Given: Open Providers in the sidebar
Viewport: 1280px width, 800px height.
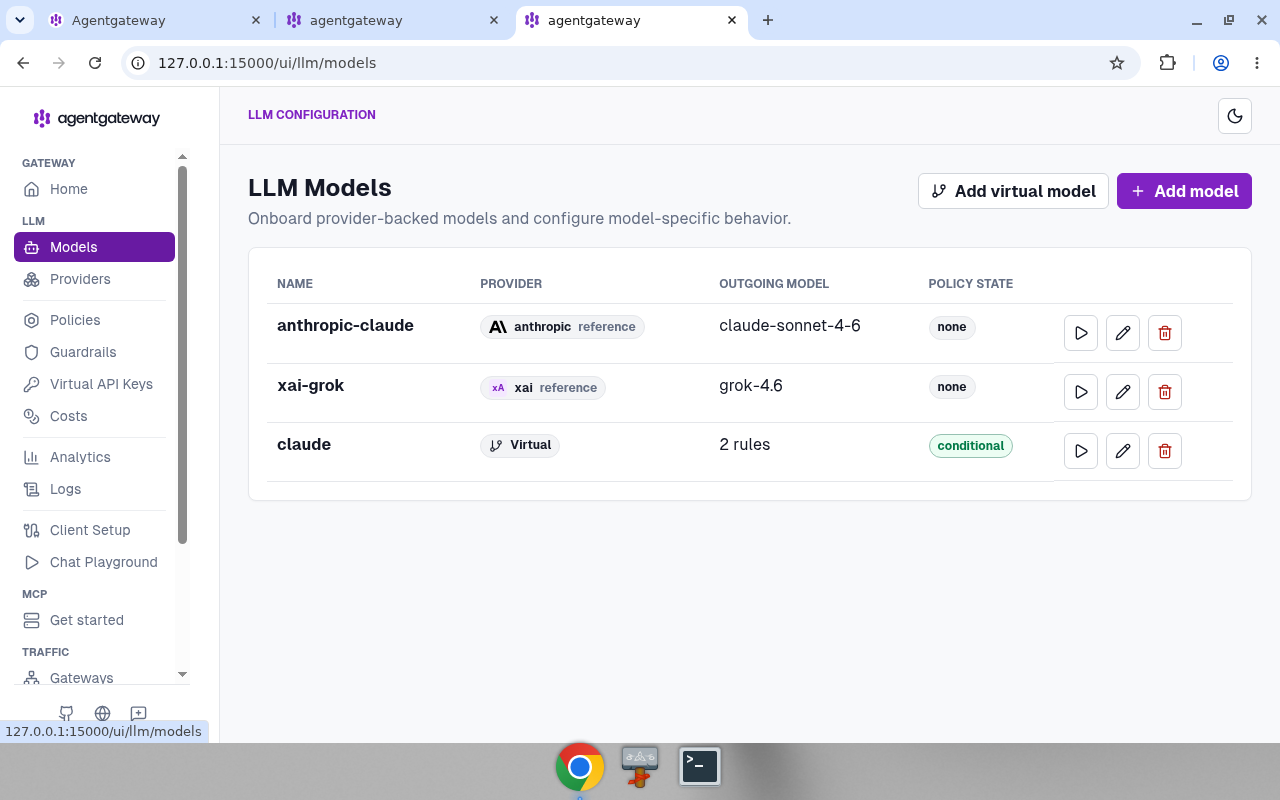Looking at the screenshot, I should tap(94, 279).
